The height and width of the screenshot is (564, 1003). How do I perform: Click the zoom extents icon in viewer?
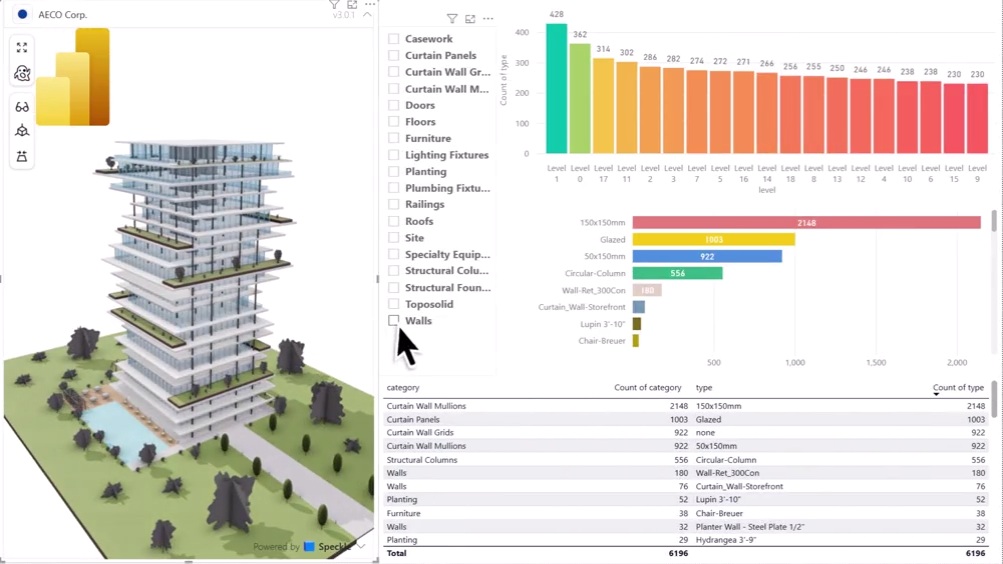click(22, 48)
